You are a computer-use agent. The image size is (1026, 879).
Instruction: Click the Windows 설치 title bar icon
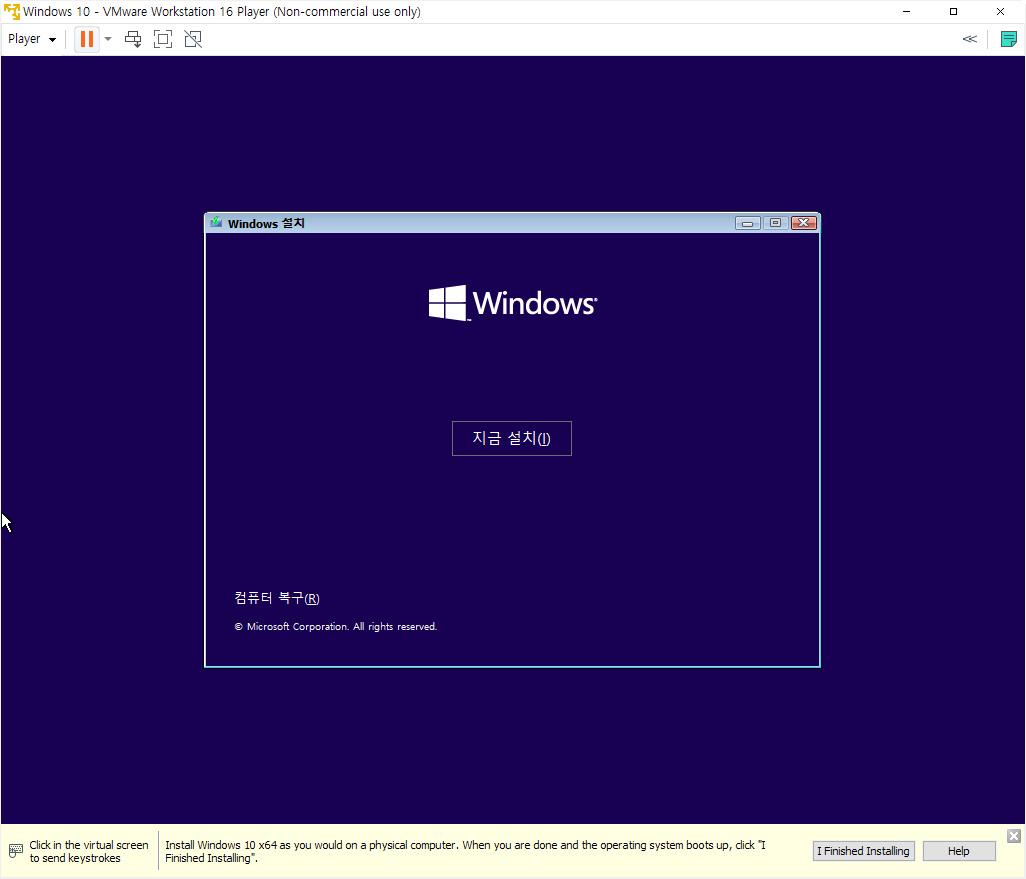tap(216, 223)
